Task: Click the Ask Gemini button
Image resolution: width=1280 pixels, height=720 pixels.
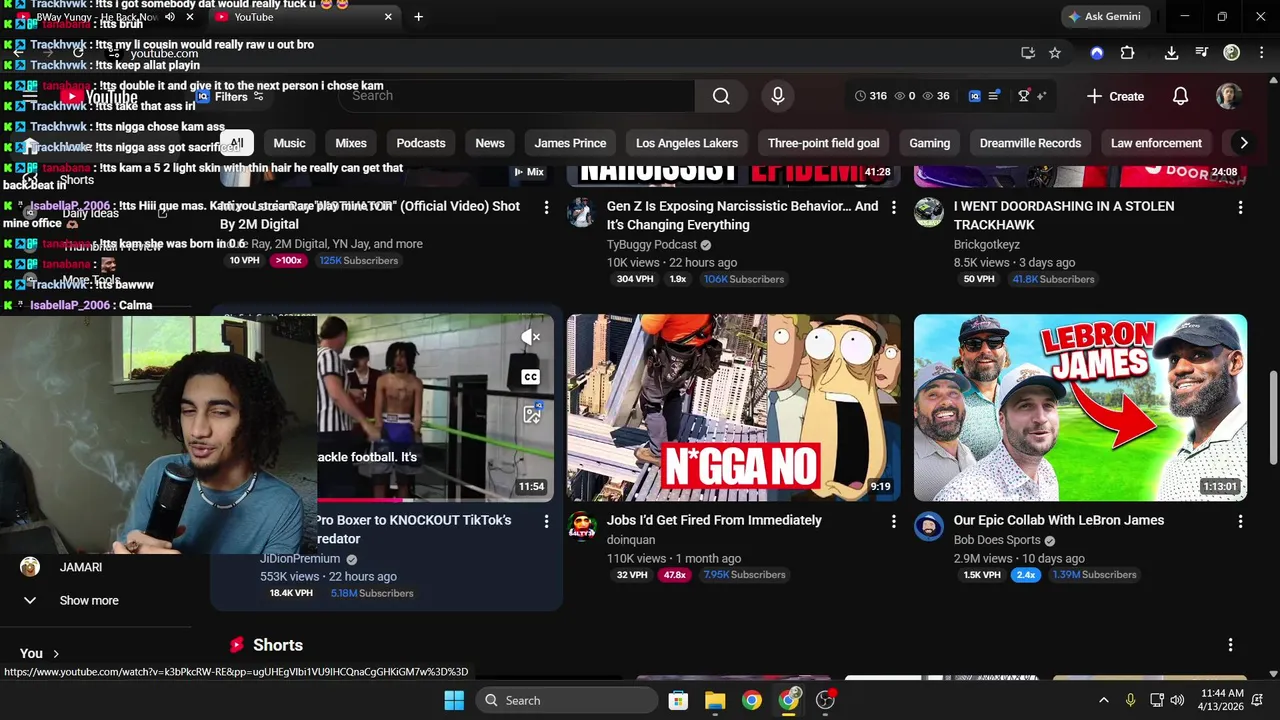Action: pos(1105,17)
